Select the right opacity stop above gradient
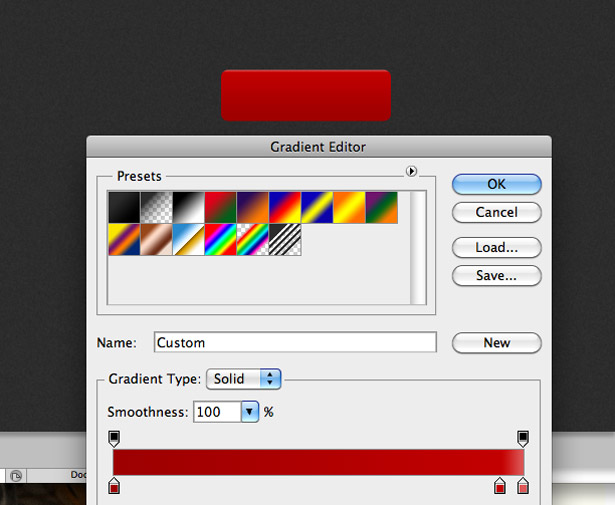 point(523,439)
